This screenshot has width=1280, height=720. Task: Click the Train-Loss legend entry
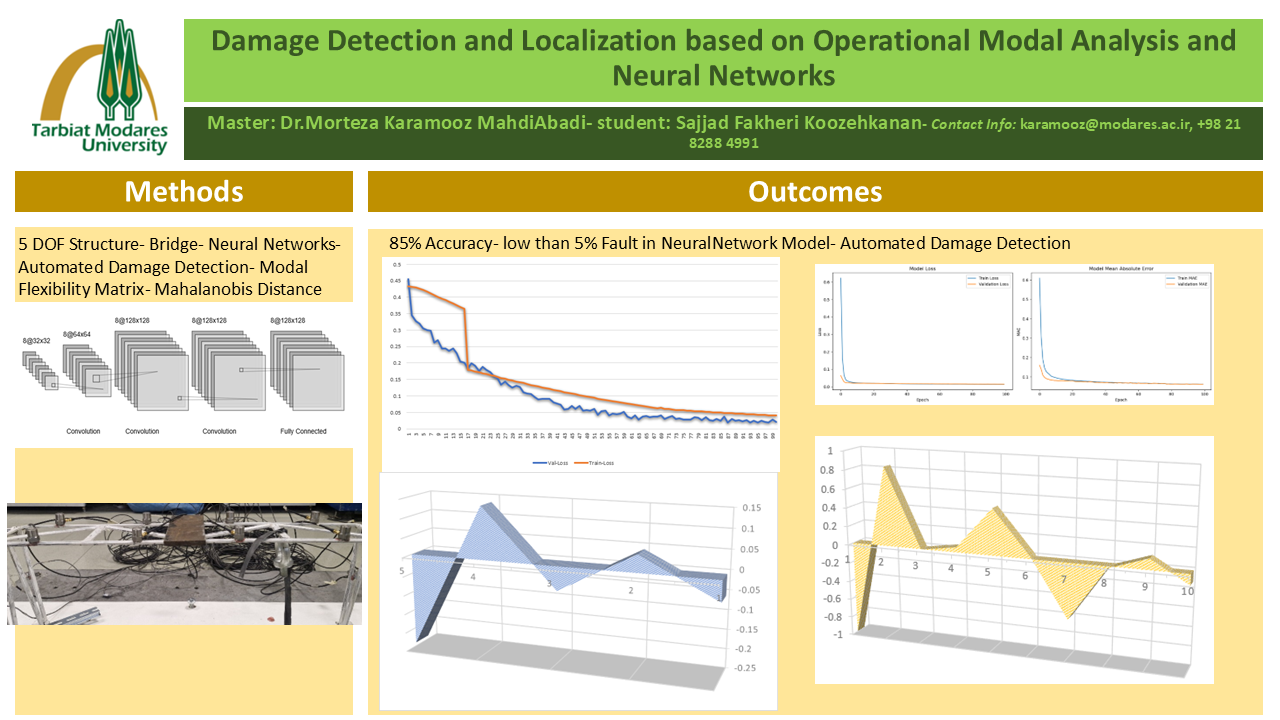(602, 464)
